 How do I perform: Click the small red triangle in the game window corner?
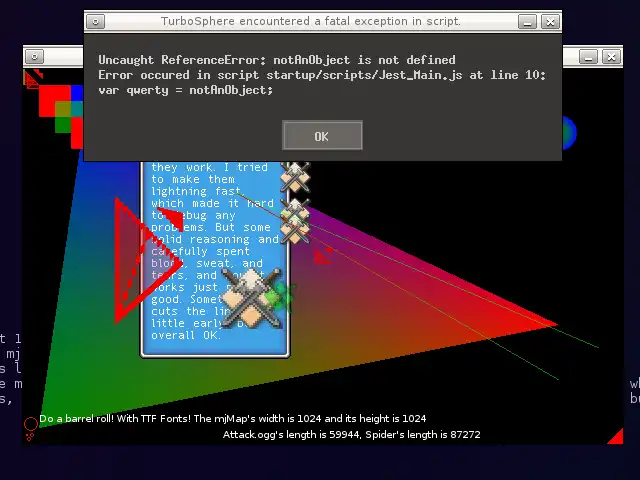pyautogui.click(x=616, y=436)
